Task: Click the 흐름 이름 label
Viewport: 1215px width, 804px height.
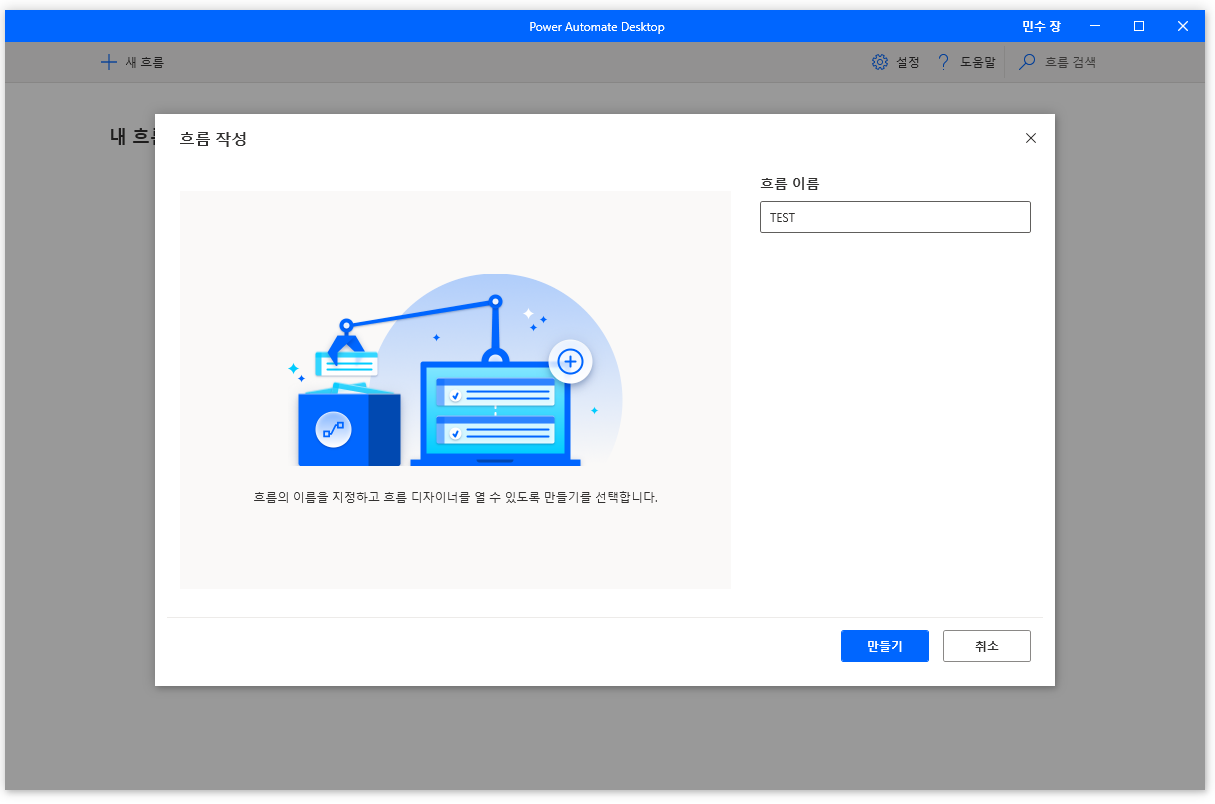Action: tap(790, 183)
